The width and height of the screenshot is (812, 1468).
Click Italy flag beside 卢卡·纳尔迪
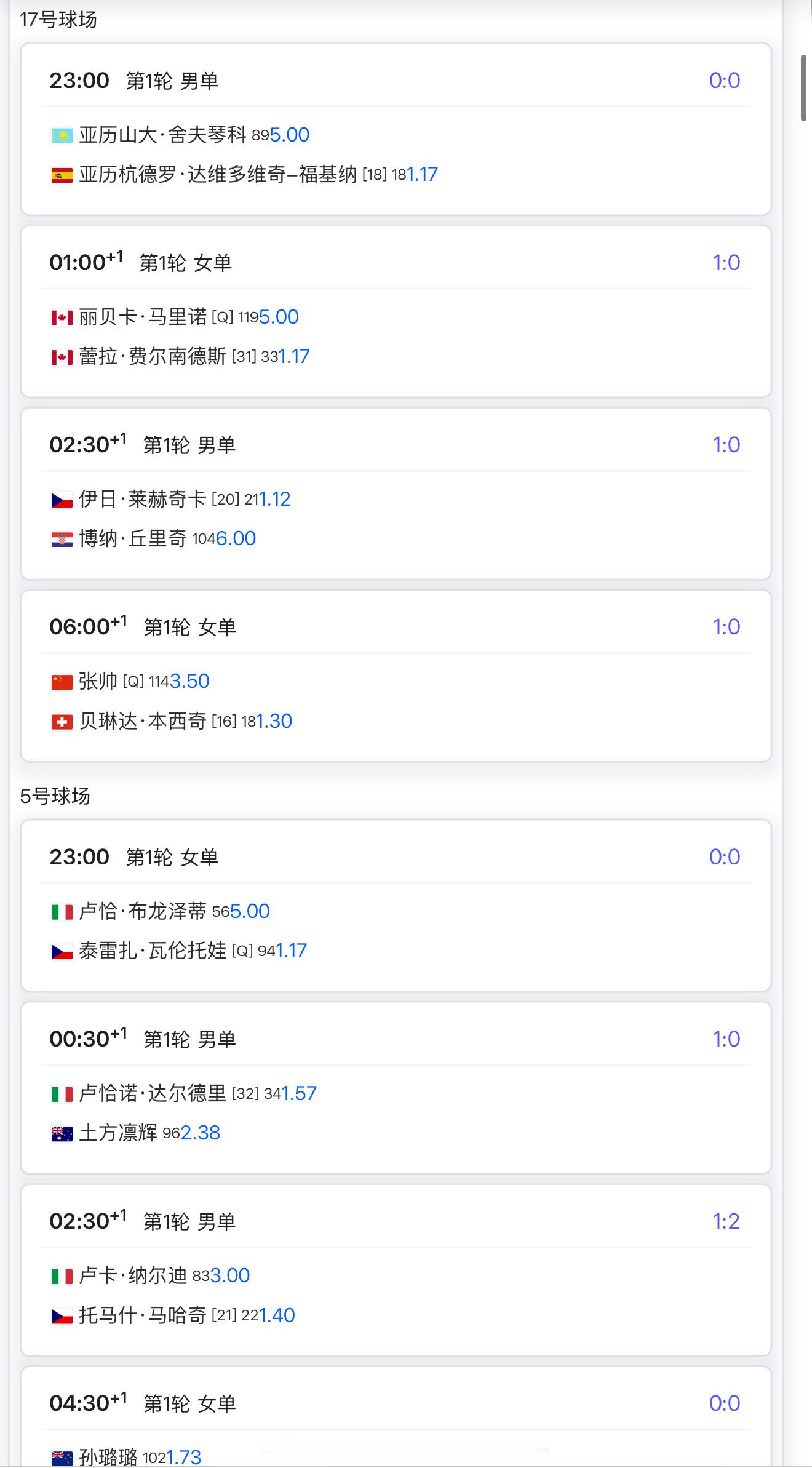[62, 1276]
